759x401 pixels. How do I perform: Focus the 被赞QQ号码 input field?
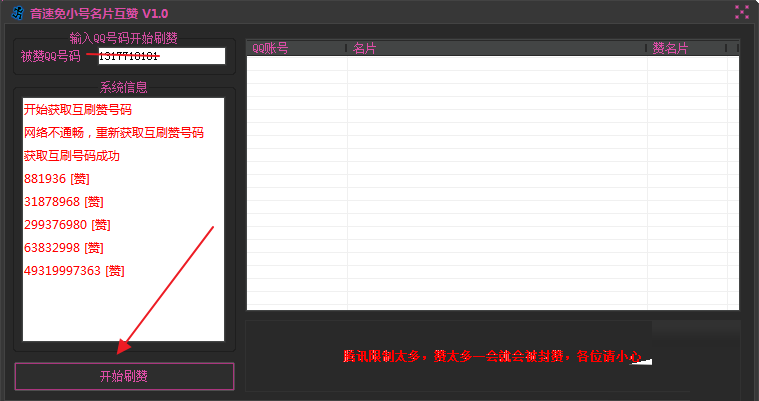162,56
